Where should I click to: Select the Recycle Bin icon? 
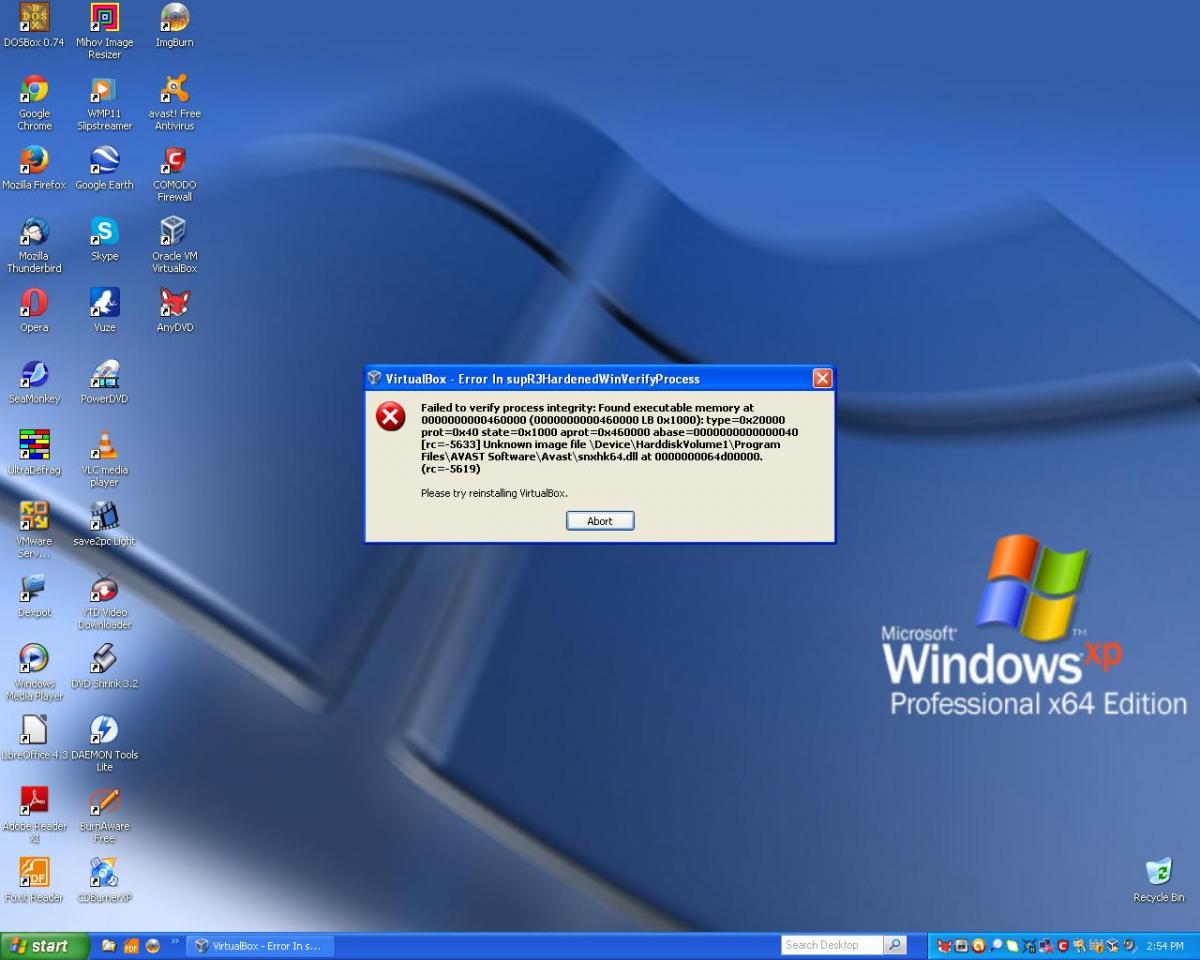[x=1158, y=880]
